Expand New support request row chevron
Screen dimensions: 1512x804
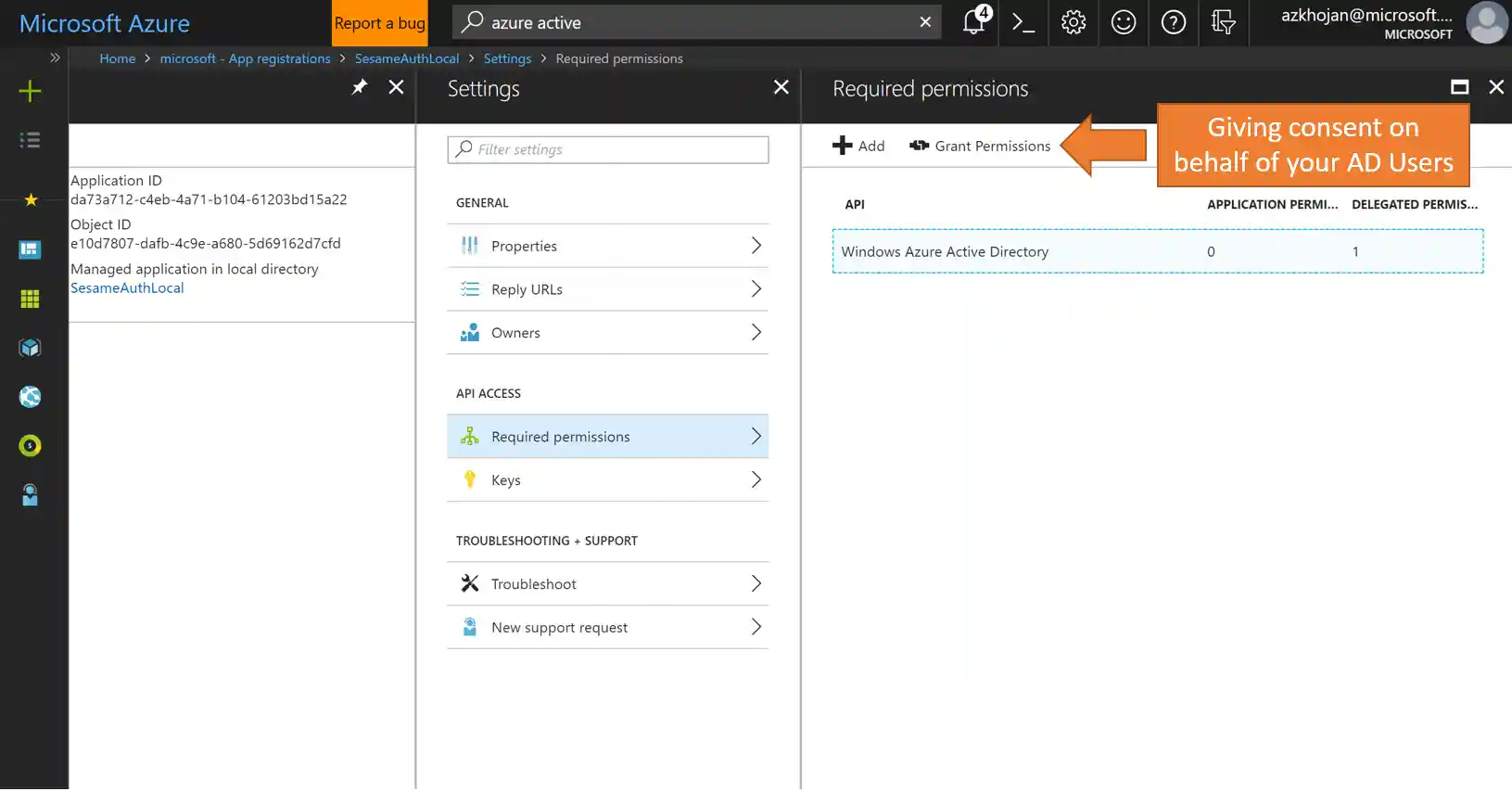[756, 627]
